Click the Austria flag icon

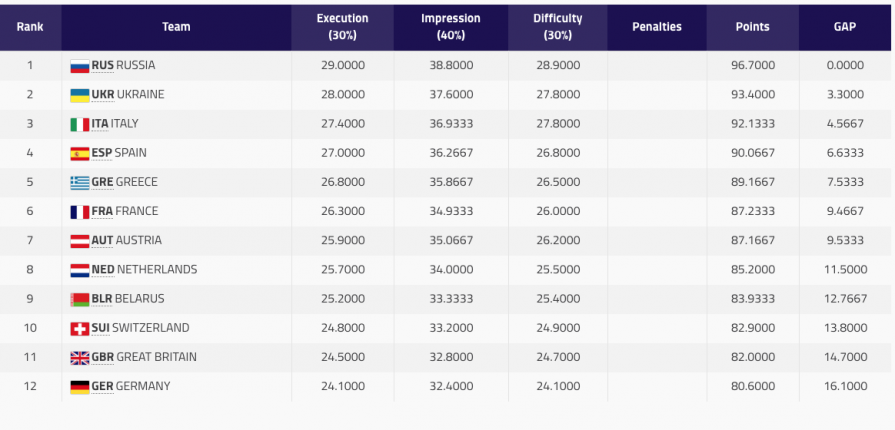pos(80,241)
